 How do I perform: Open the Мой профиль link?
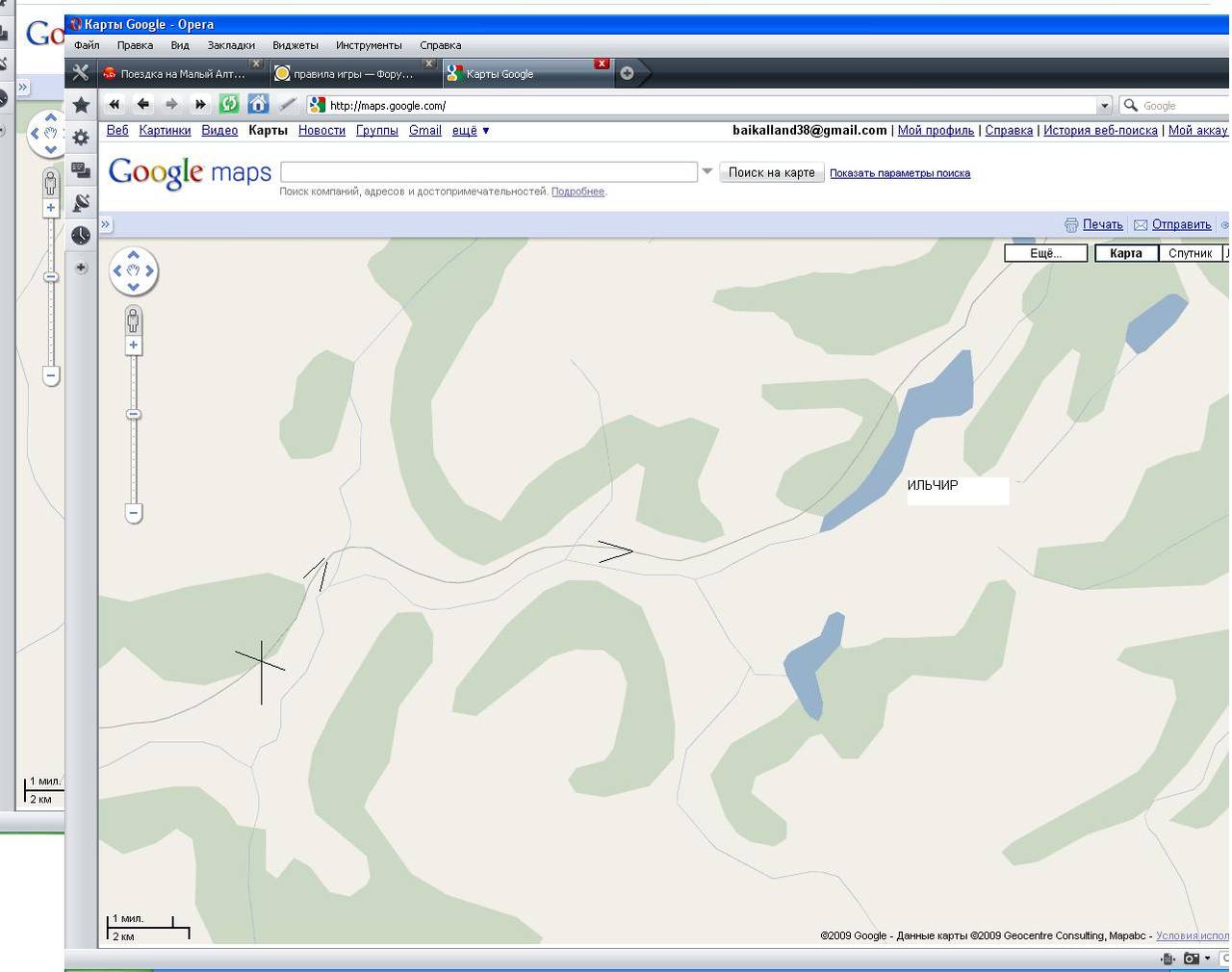pos(936,130)
